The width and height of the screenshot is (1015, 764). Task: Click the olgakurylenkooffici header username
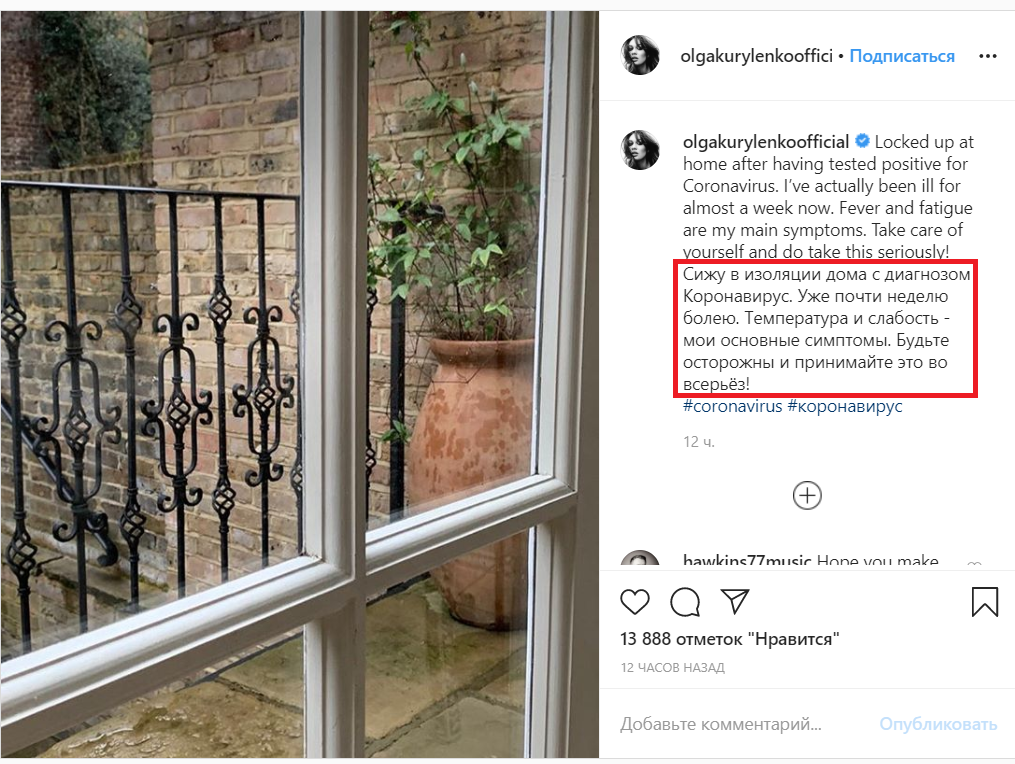(x=756, y=56)
